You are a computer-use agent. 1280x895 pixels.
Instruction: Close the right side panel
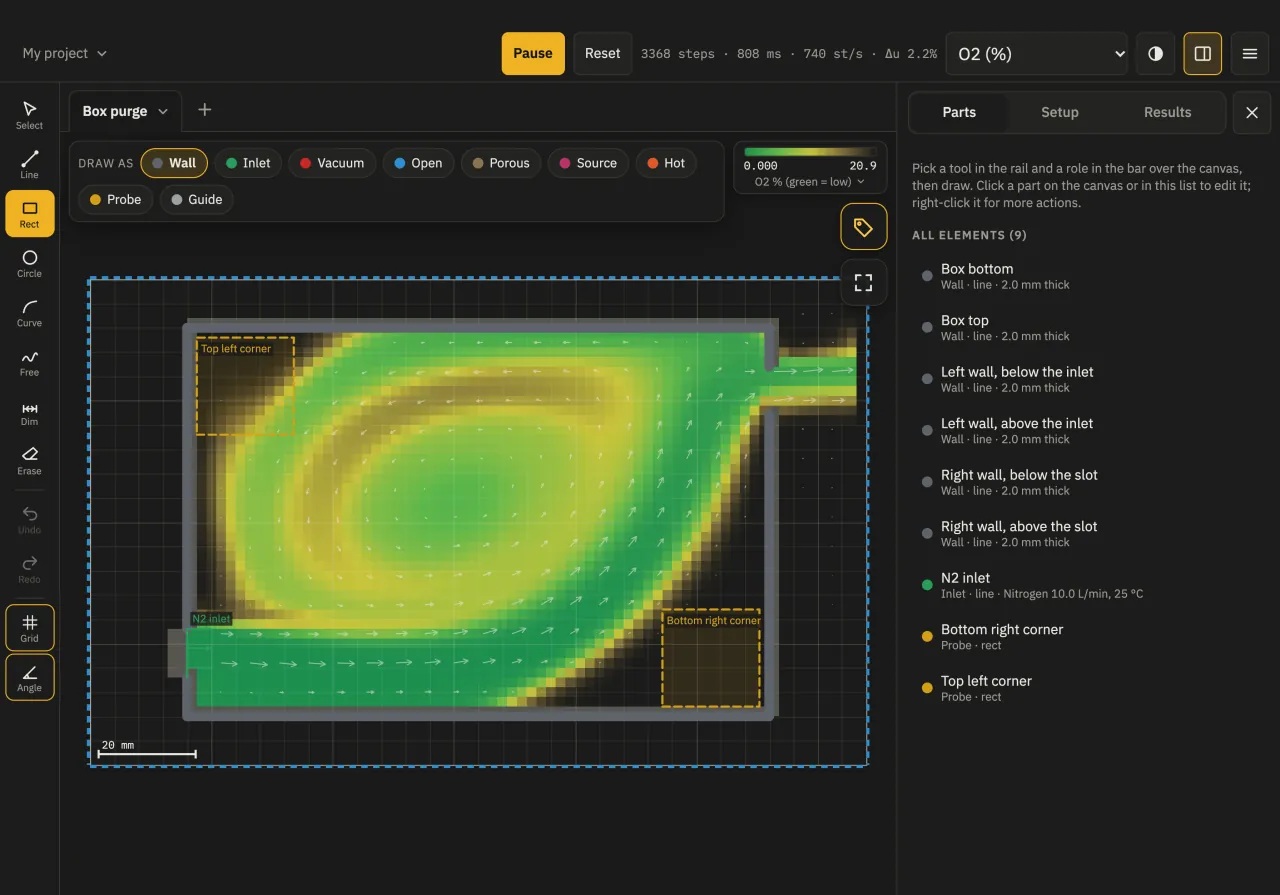point(1251,113)
